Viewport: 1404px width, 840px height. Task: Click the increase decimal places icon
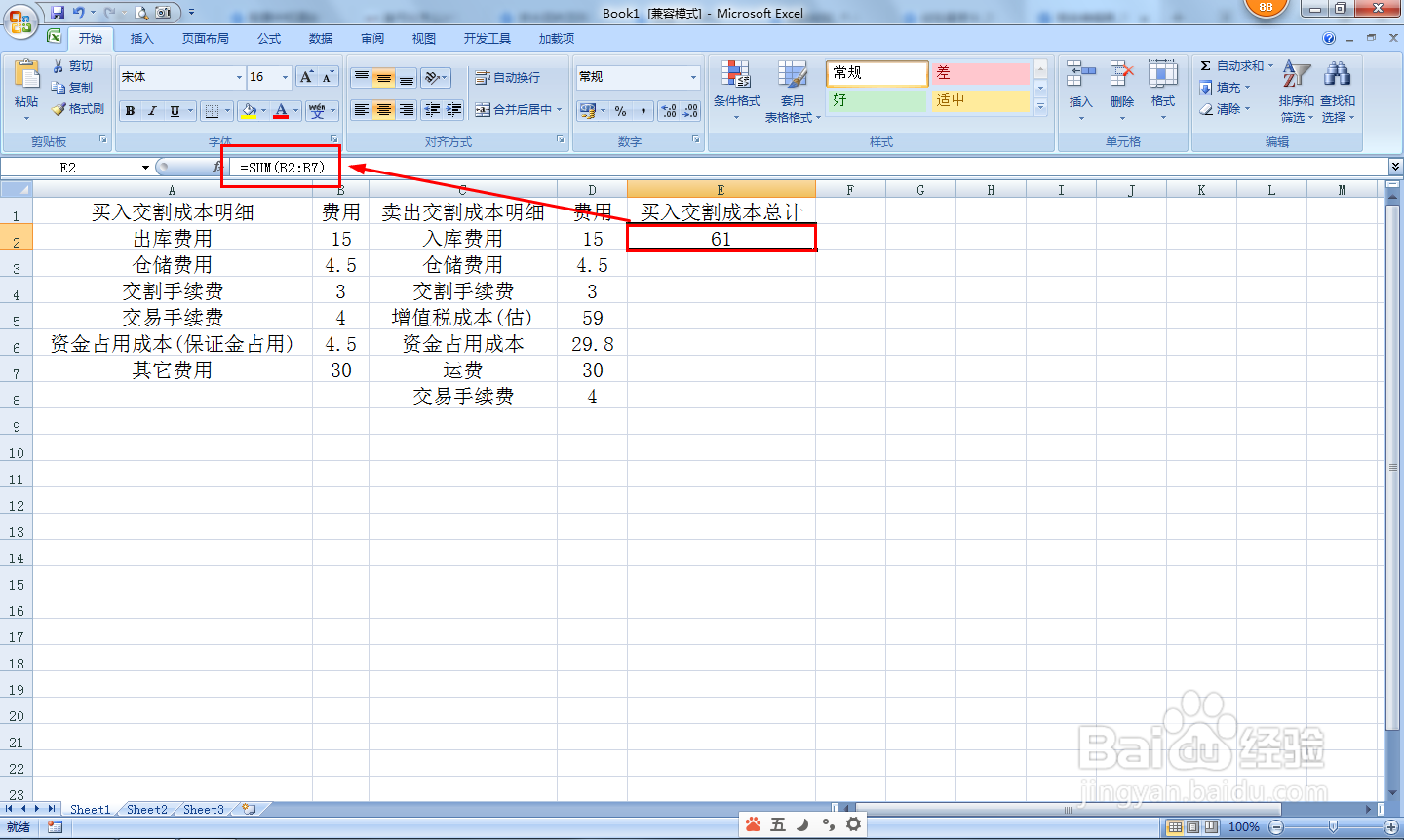669,110
